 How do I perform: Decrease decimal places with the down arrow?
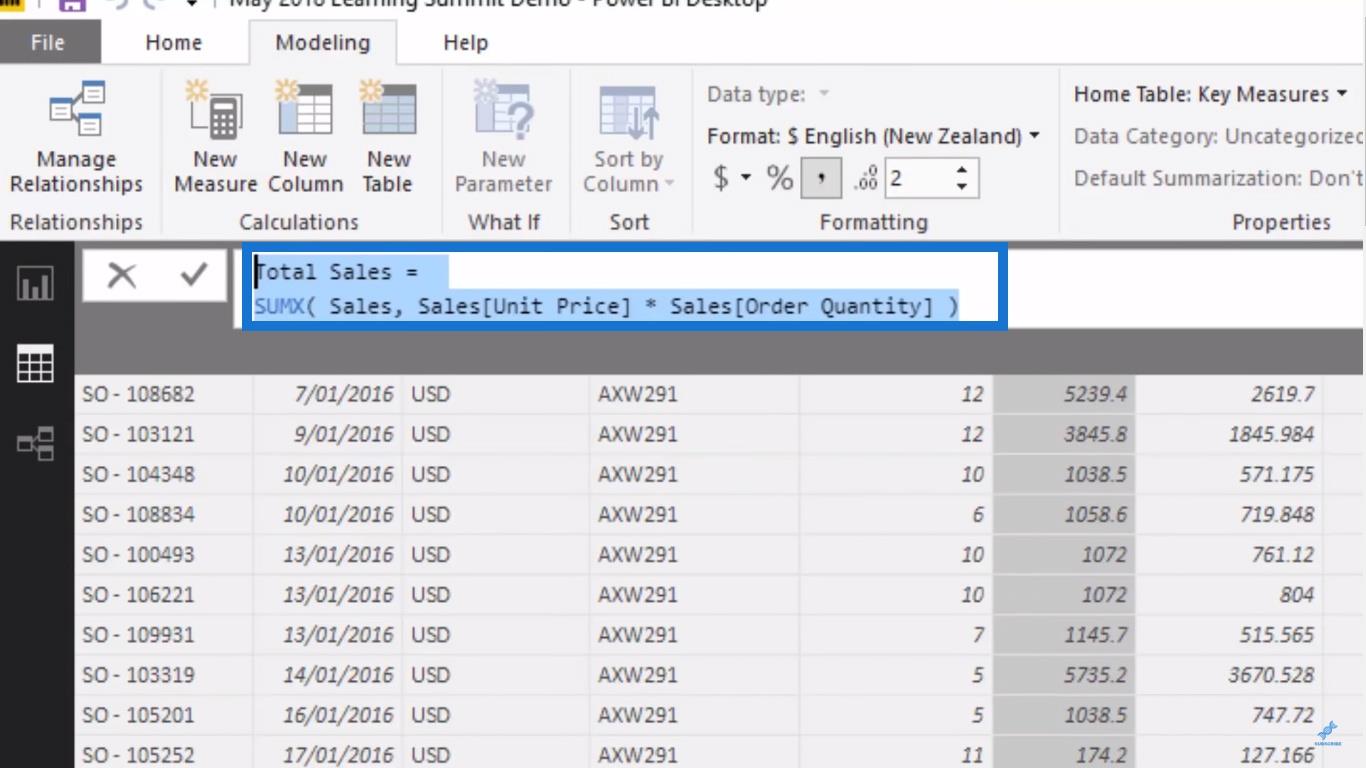pos(961,187)
